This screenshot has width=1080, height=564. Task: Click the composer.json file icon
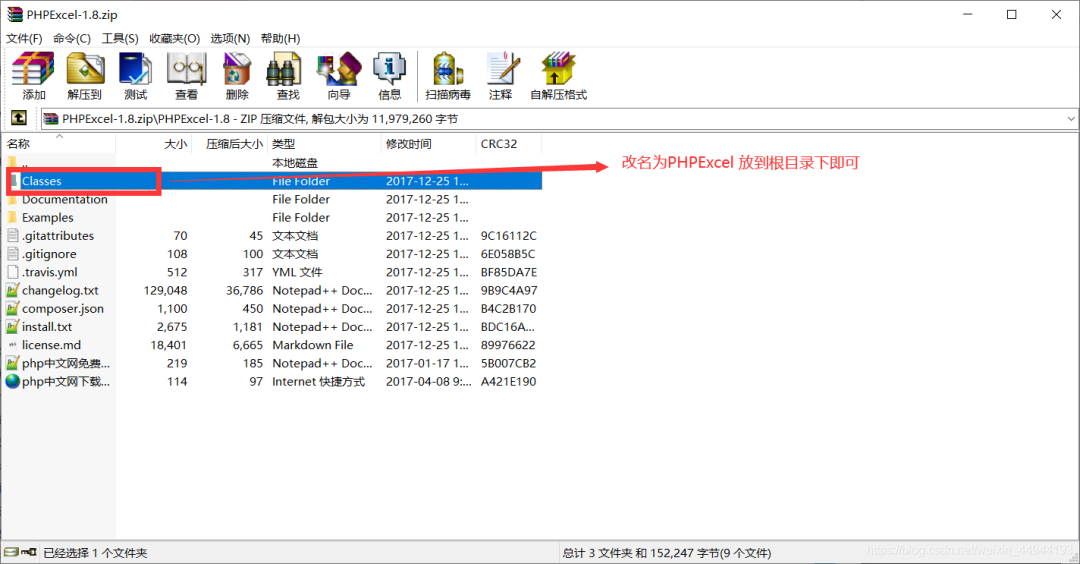tap(12, 309)
